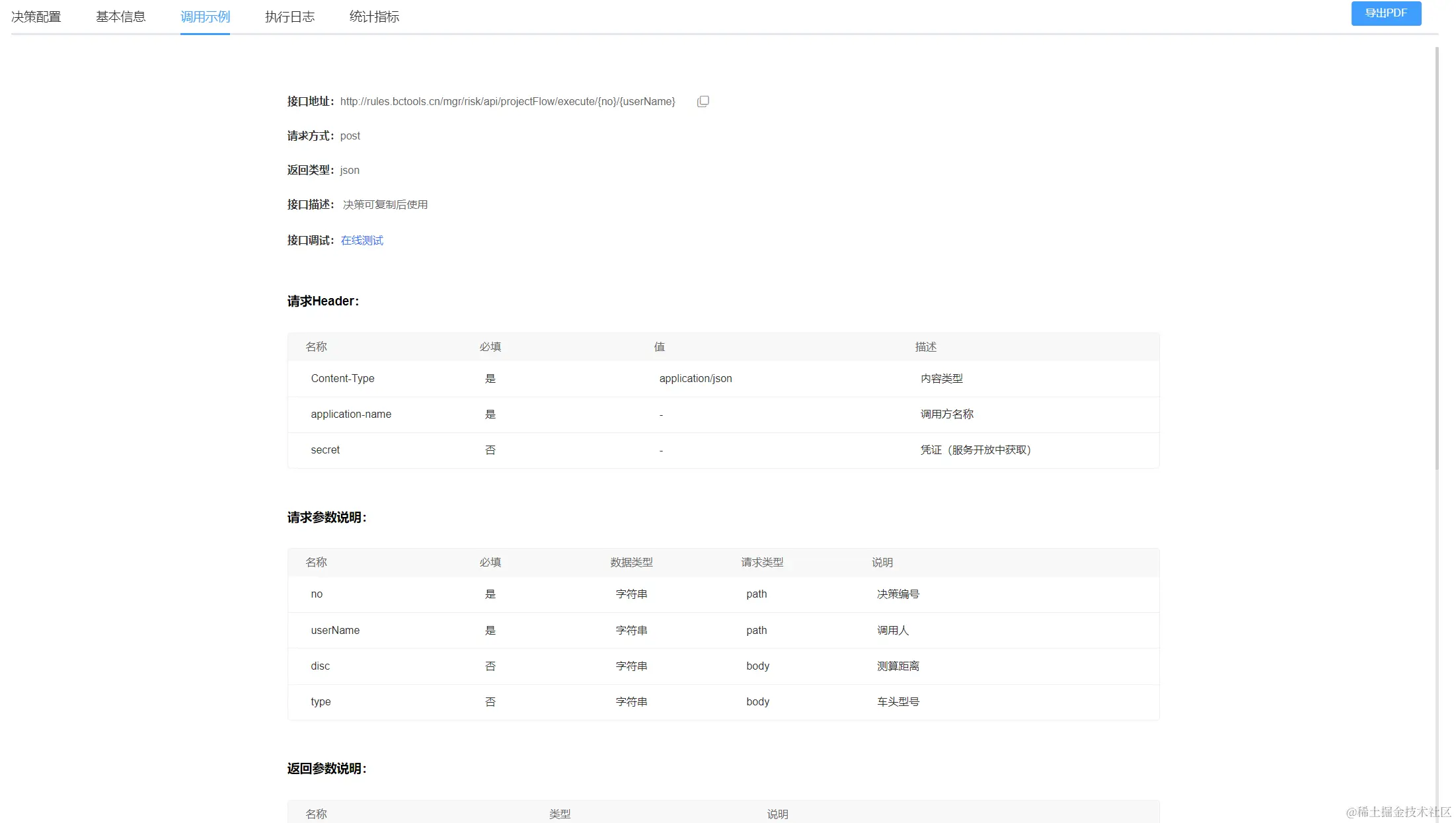Image resolution: width=1456 pixels, height=823 pixels.
Task: Click the 请求类型 column header
Action: point(761,562)
